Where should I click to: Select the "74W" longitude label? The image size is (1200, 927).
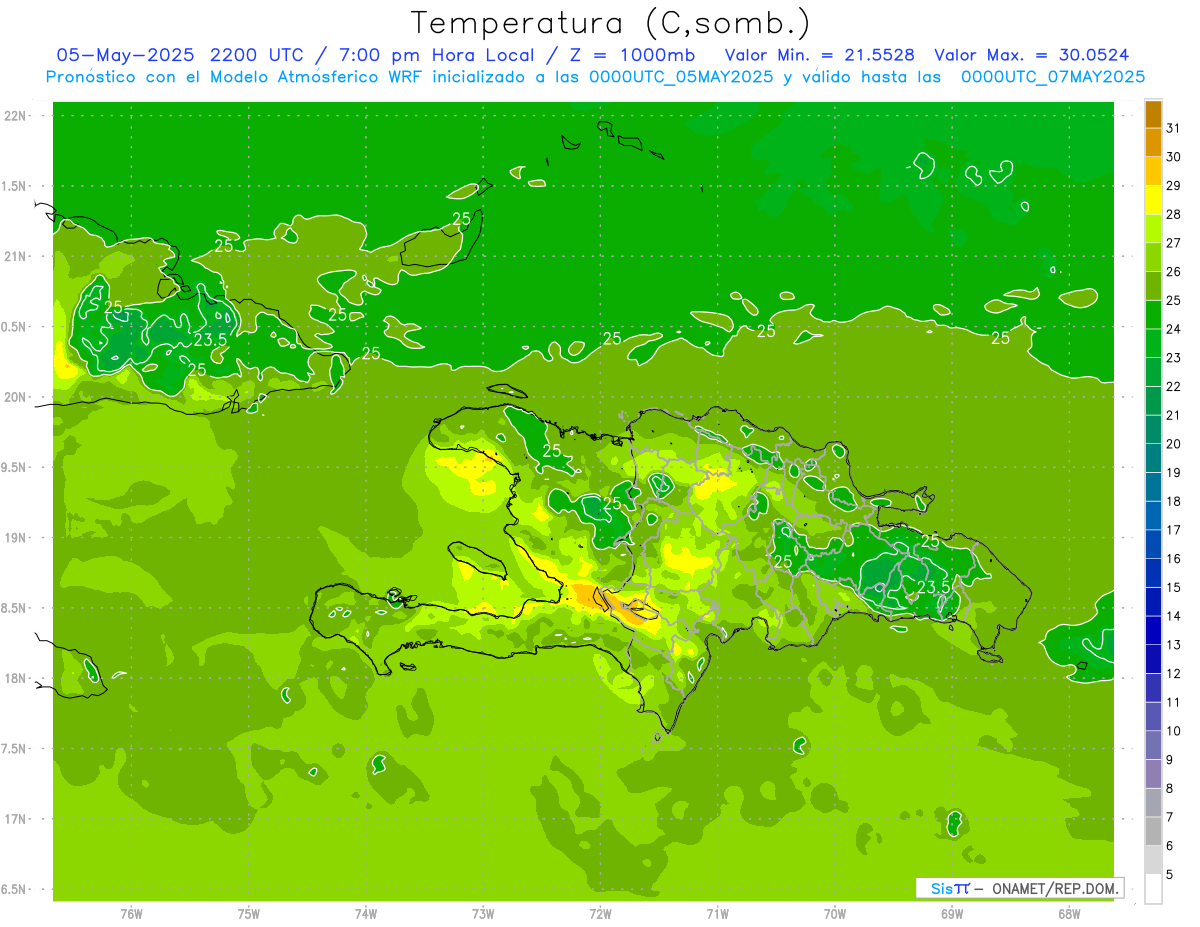click(x=366, y=914)
